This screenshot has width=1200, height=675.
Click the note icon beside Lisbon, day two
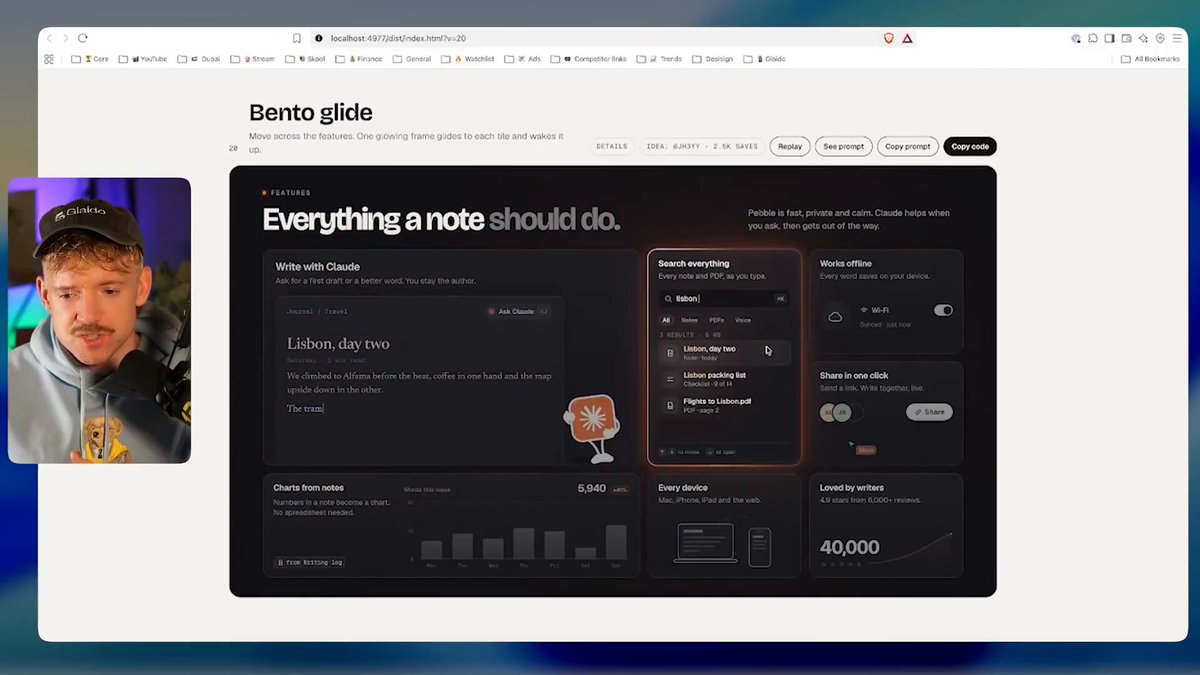pyautogui.click(x=670, y=353)
